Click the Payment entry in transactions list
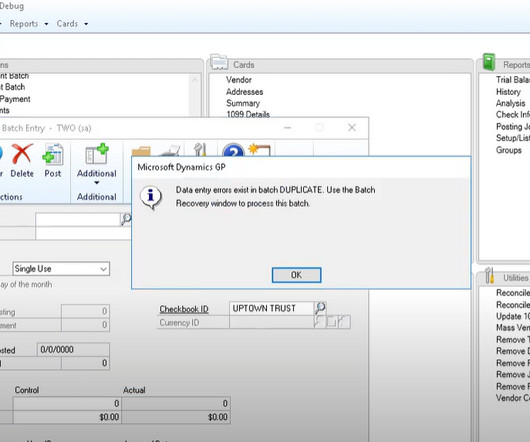This screenshot has height=442, width=530. [x=15, y=99]
